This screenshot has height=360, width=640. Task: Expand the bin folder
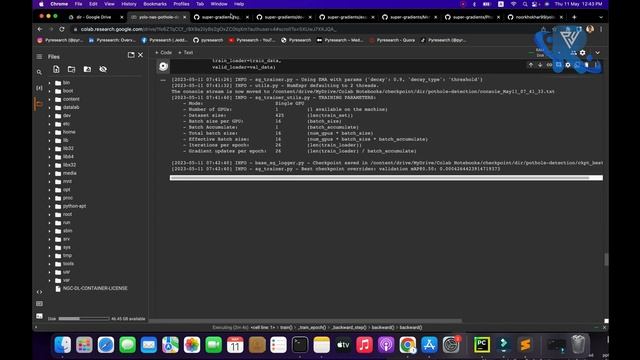(50, 83)
